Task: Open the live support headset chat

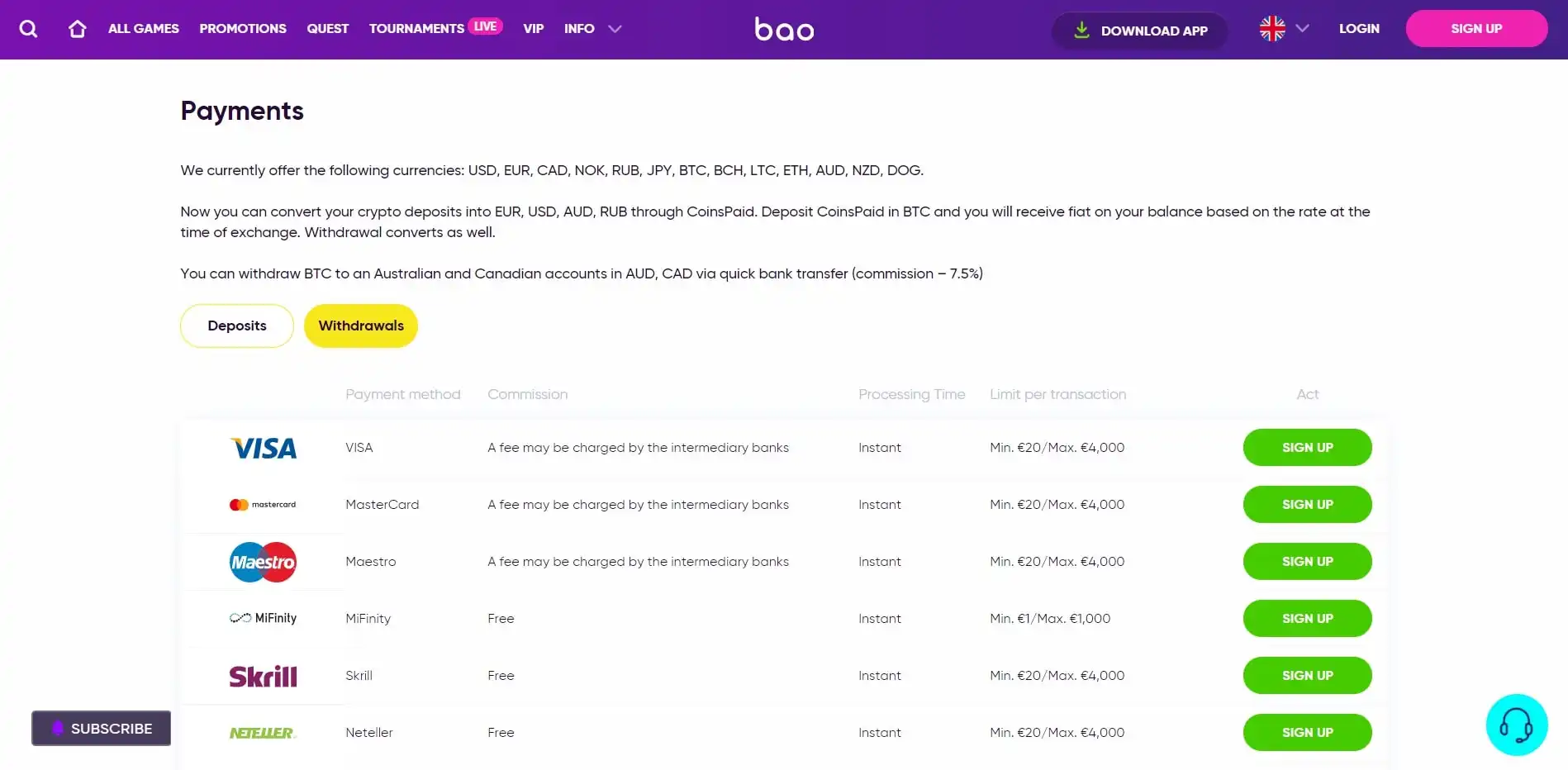Action: 1516,725
